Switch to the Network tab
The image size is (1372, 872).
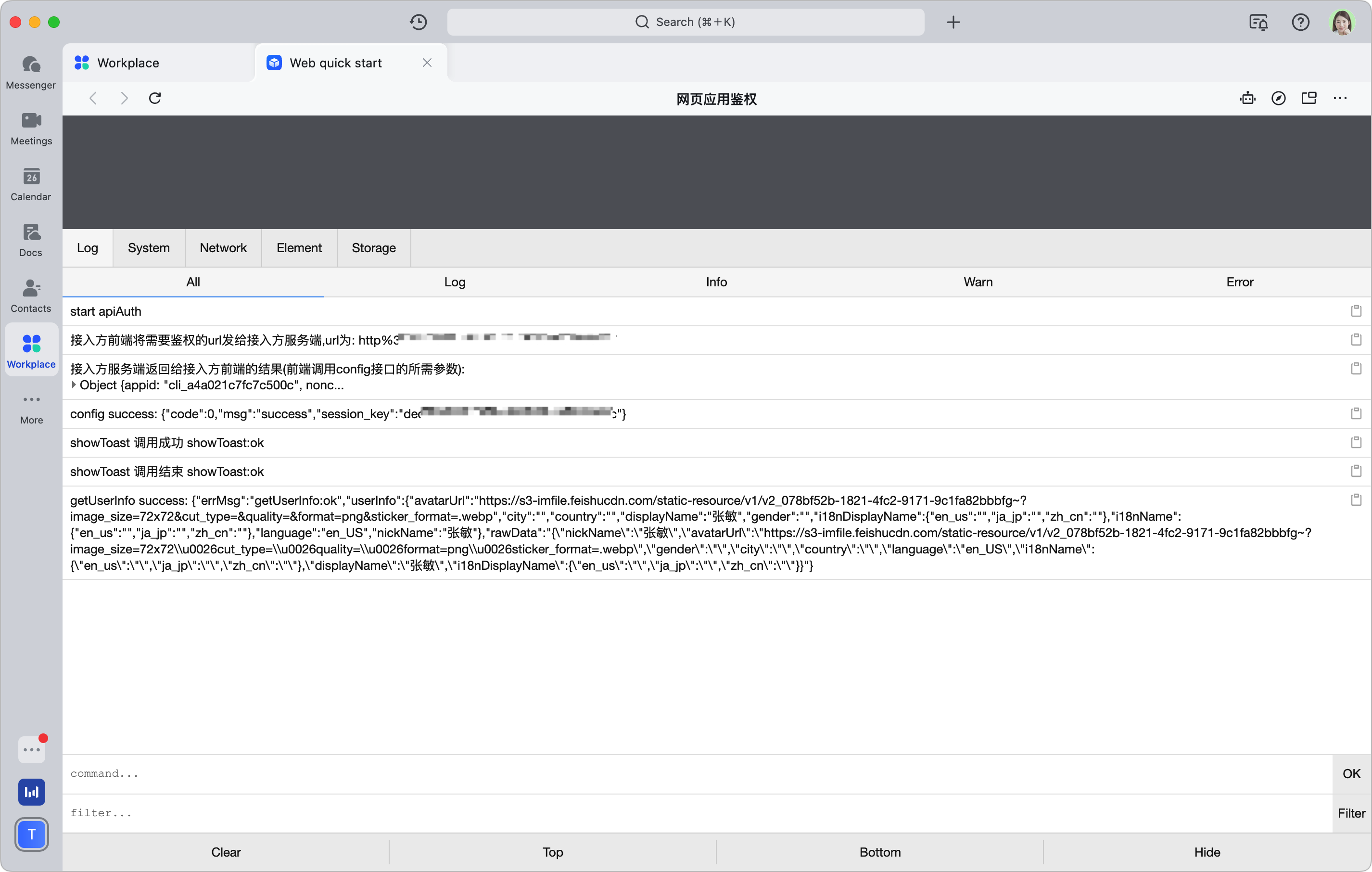[223, 247]
